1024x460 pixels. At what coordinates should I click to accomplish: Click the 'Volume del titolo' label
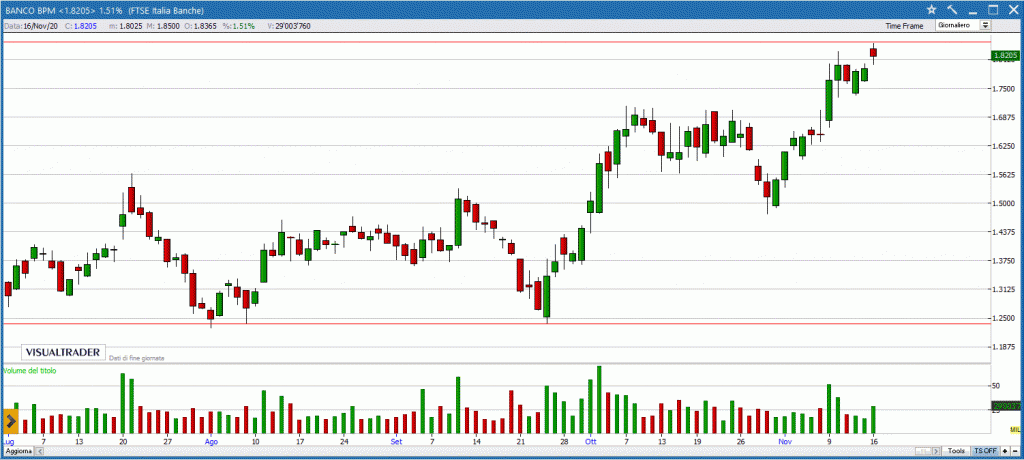(30, 370)
